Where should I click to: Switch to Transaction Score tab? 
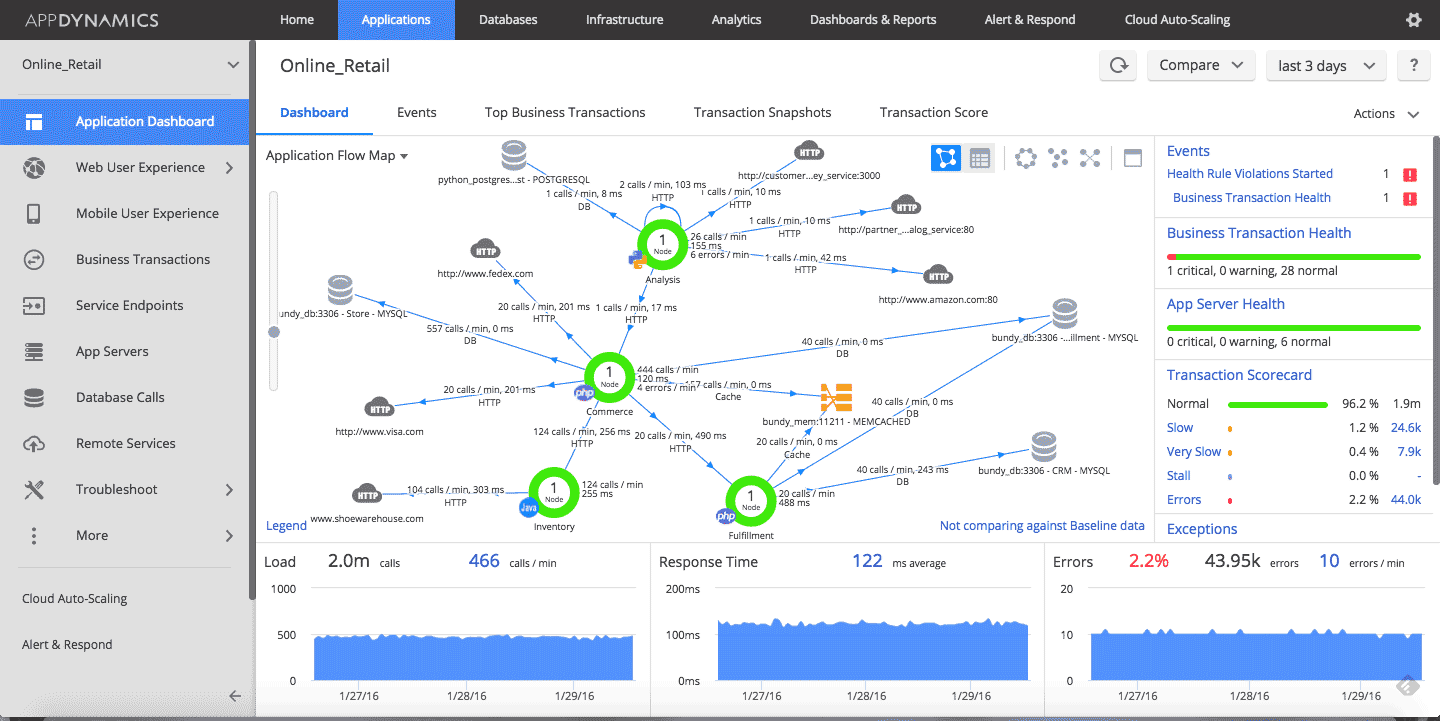tap(934, 113)
